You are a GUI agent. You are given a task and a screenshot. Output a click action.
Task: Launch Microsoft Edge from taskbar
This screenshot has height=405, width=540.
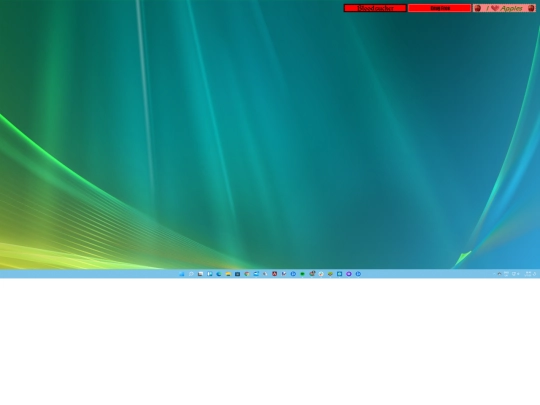219,274
